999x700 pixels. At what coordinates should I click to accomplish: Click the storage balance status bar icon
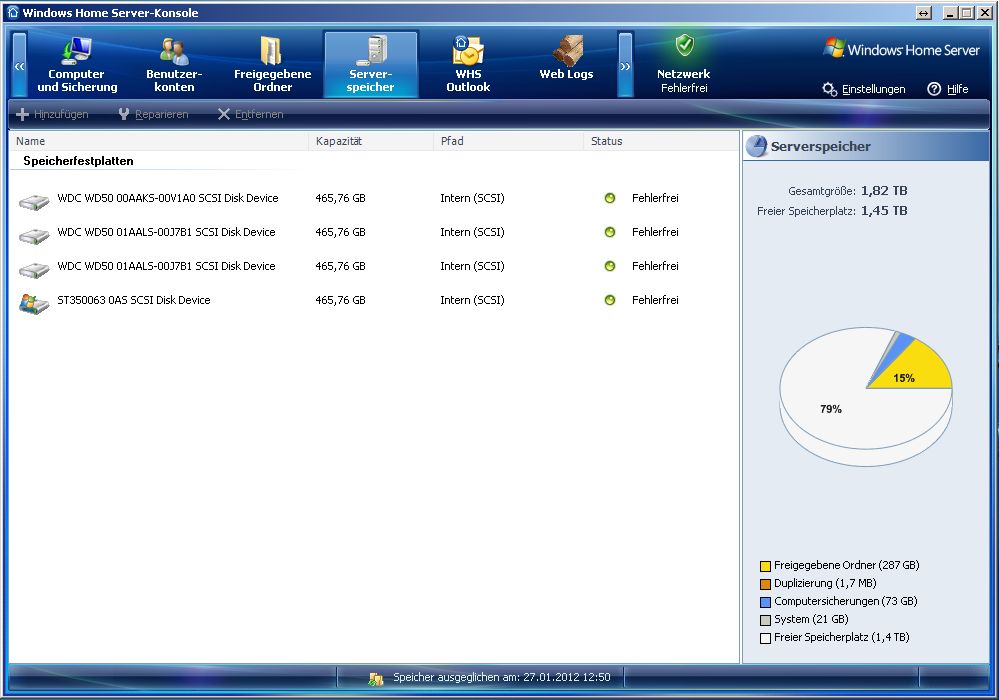[376, 679]
